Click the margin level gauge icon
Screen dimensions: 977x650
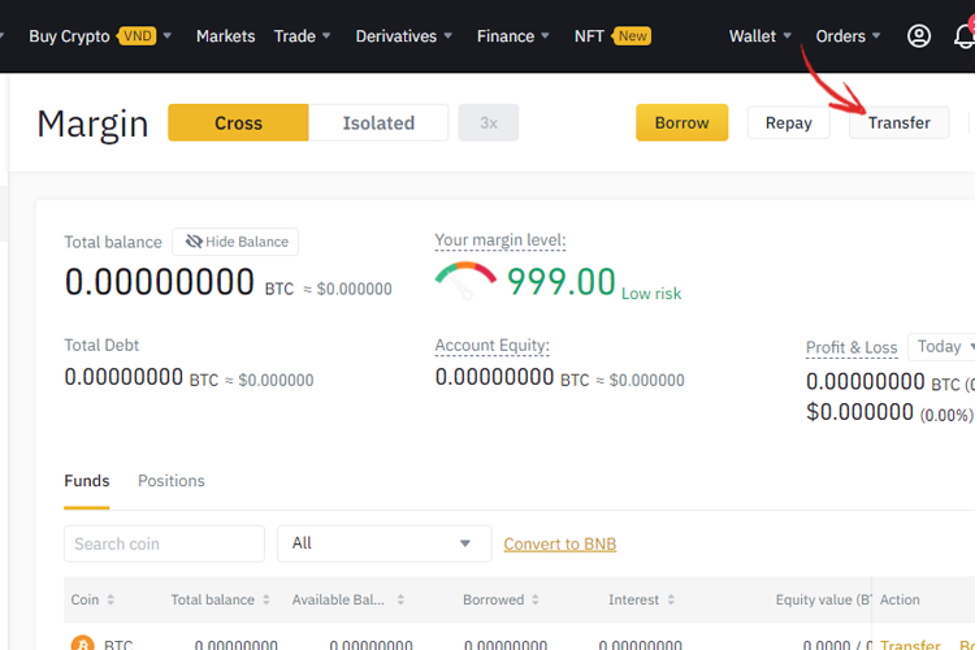tap(465, 280)
